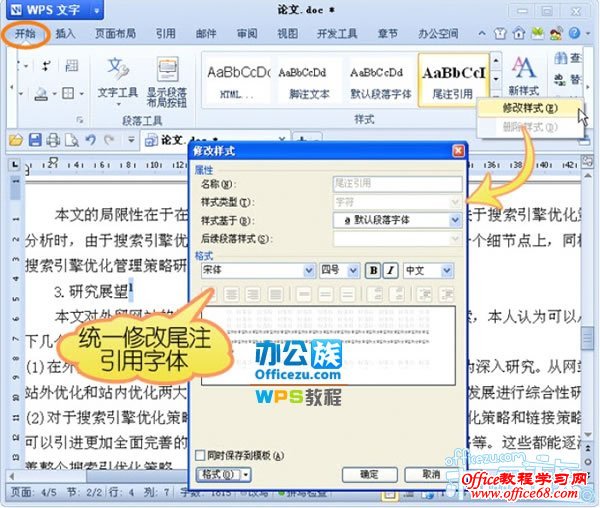Click the vertical scrollbar thumb

tap(587, 338)
